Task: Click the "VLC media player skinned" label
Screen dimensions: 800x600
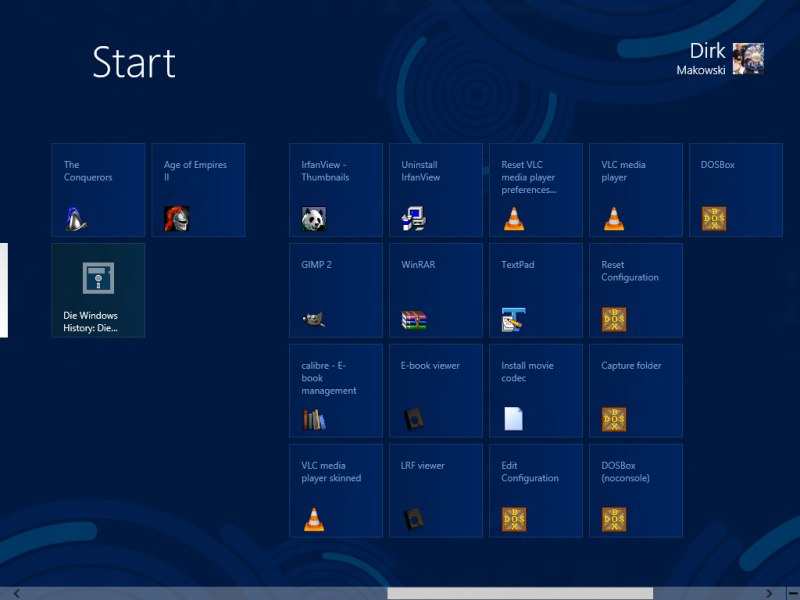Action: 331,472
